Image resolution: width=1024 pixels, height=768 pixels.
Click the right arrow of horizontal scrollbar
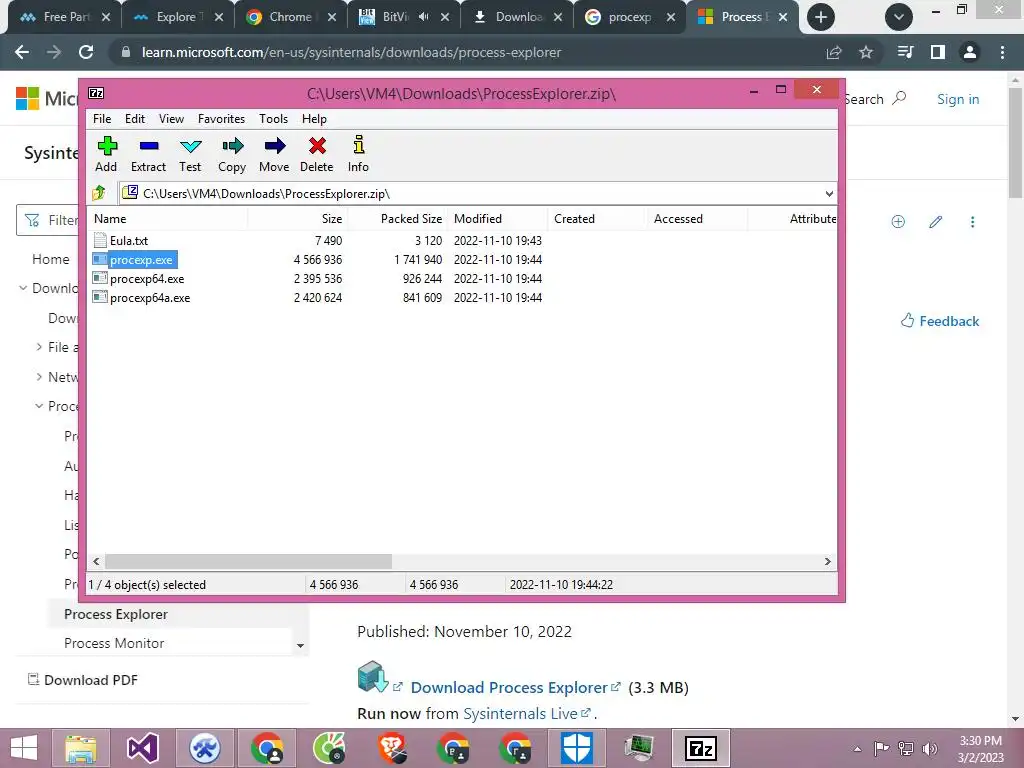(x=827, y=562)
